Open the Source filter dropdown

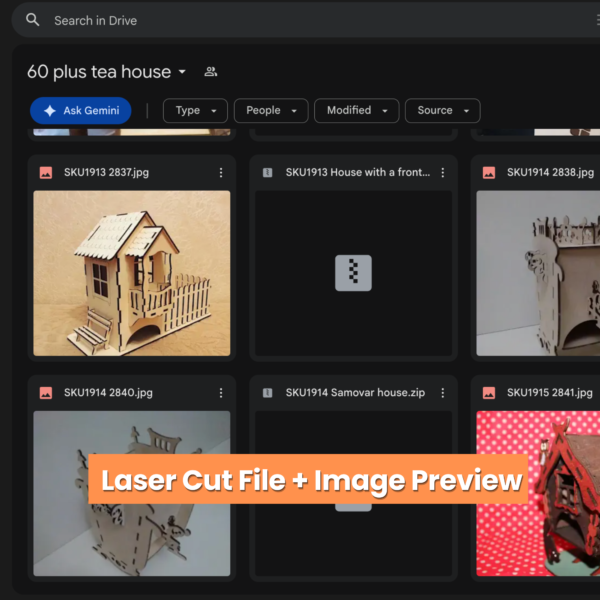tap(442, 111)
